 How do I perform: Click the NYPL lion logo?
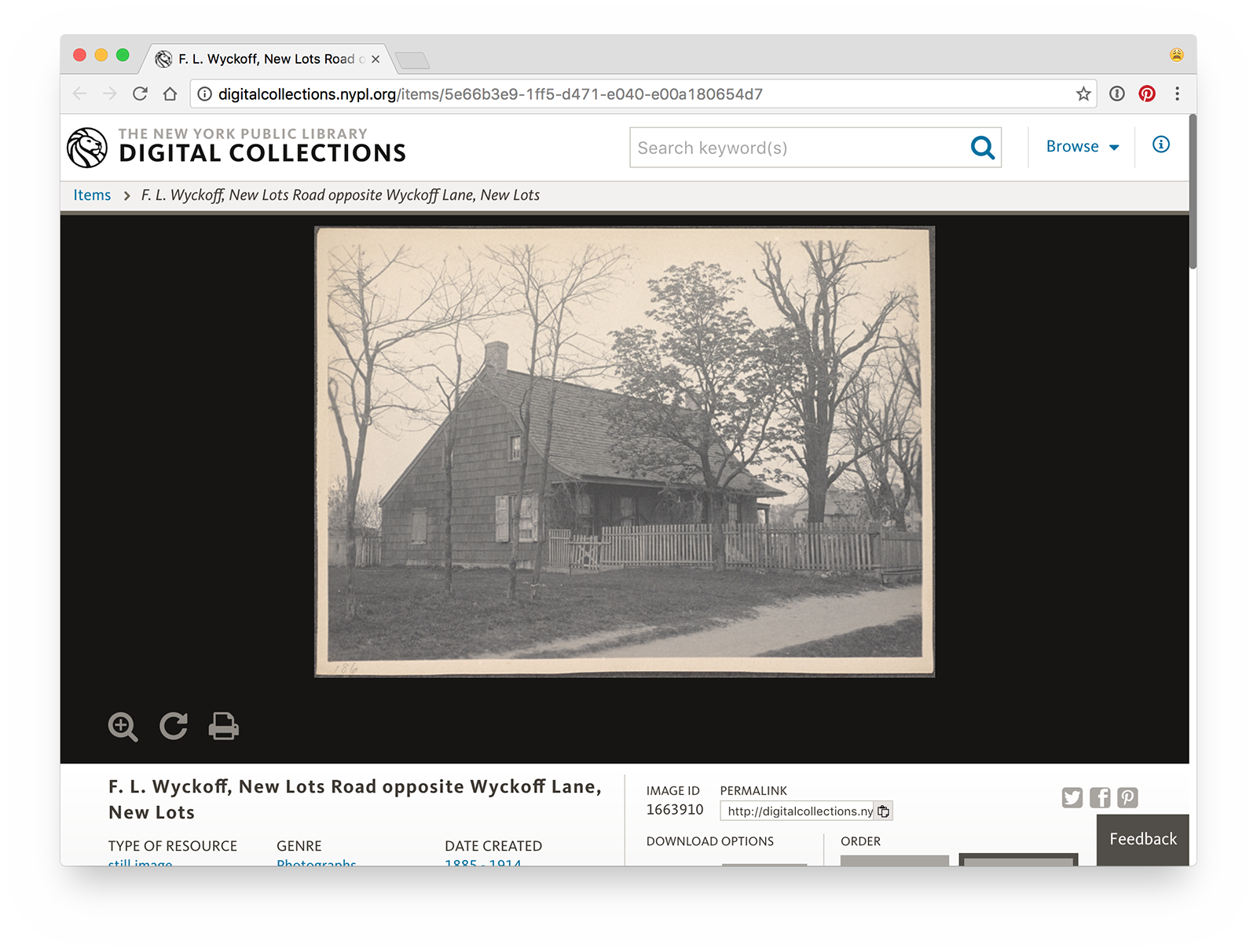(87, 148)
